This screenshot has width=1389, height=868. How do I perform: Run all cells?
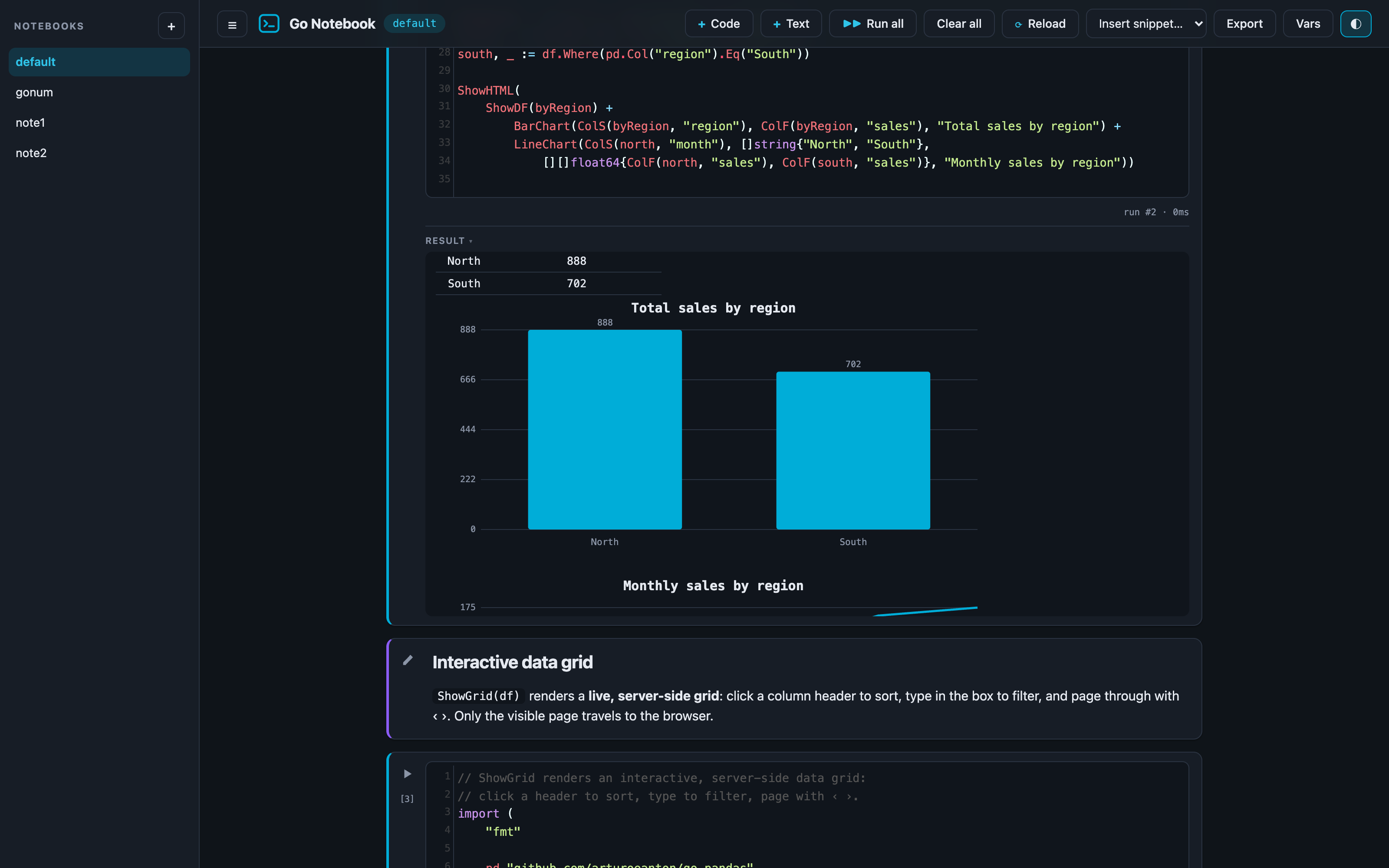point(872,24)
